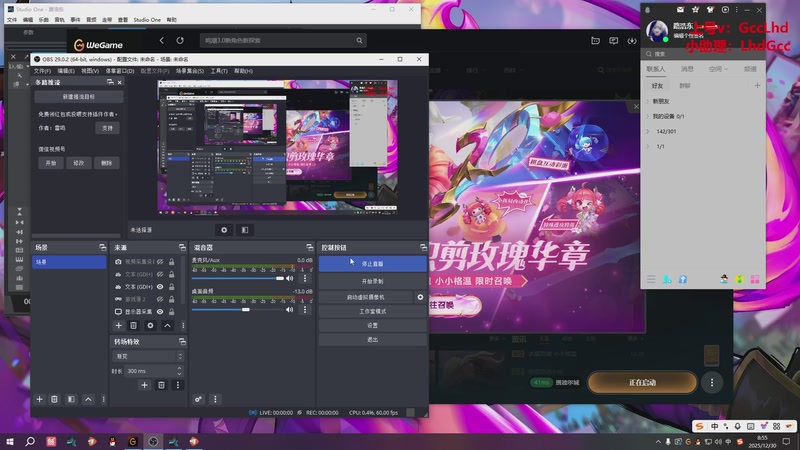Open virtual camera settings gear
The image size is (800, 450).
pos(420,296)
